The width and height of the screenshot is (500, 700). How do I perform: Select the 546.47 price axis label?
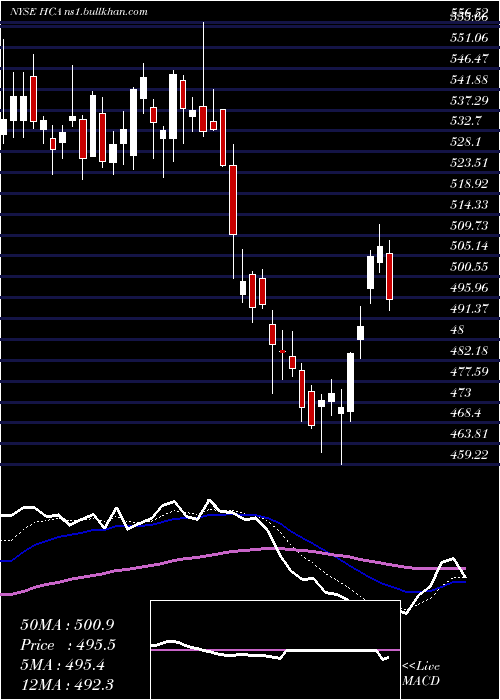(469, 59)
